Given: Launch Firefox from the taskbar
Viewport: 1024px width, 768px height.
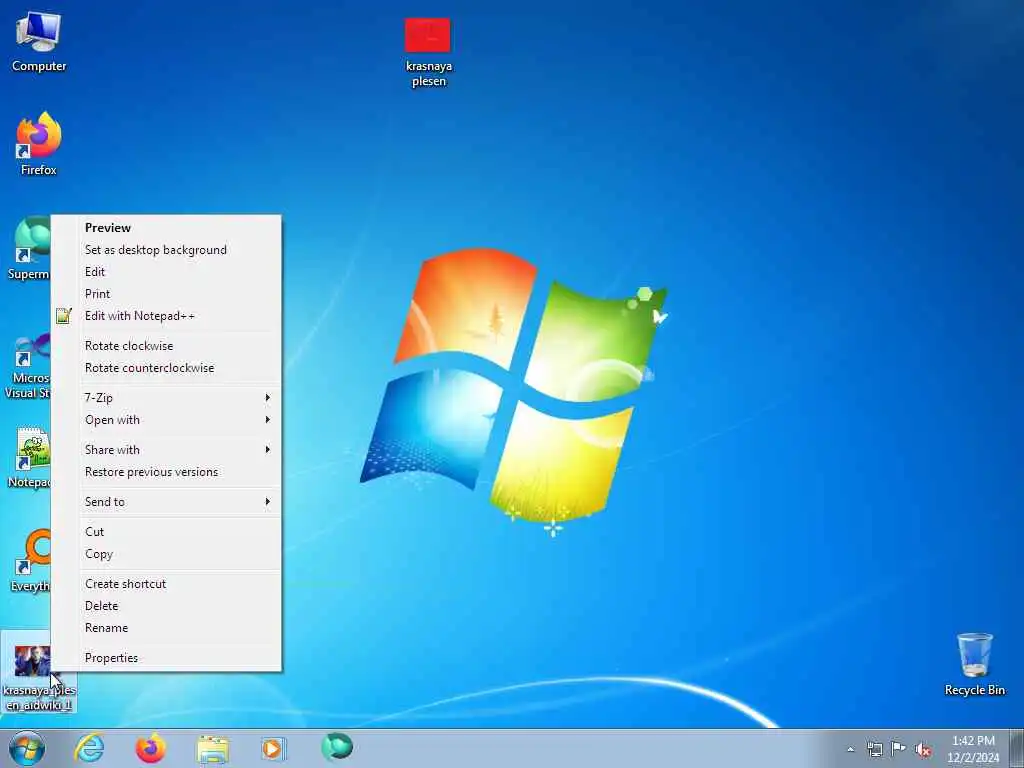Looking at the screenshot, I should click(150, 748).
